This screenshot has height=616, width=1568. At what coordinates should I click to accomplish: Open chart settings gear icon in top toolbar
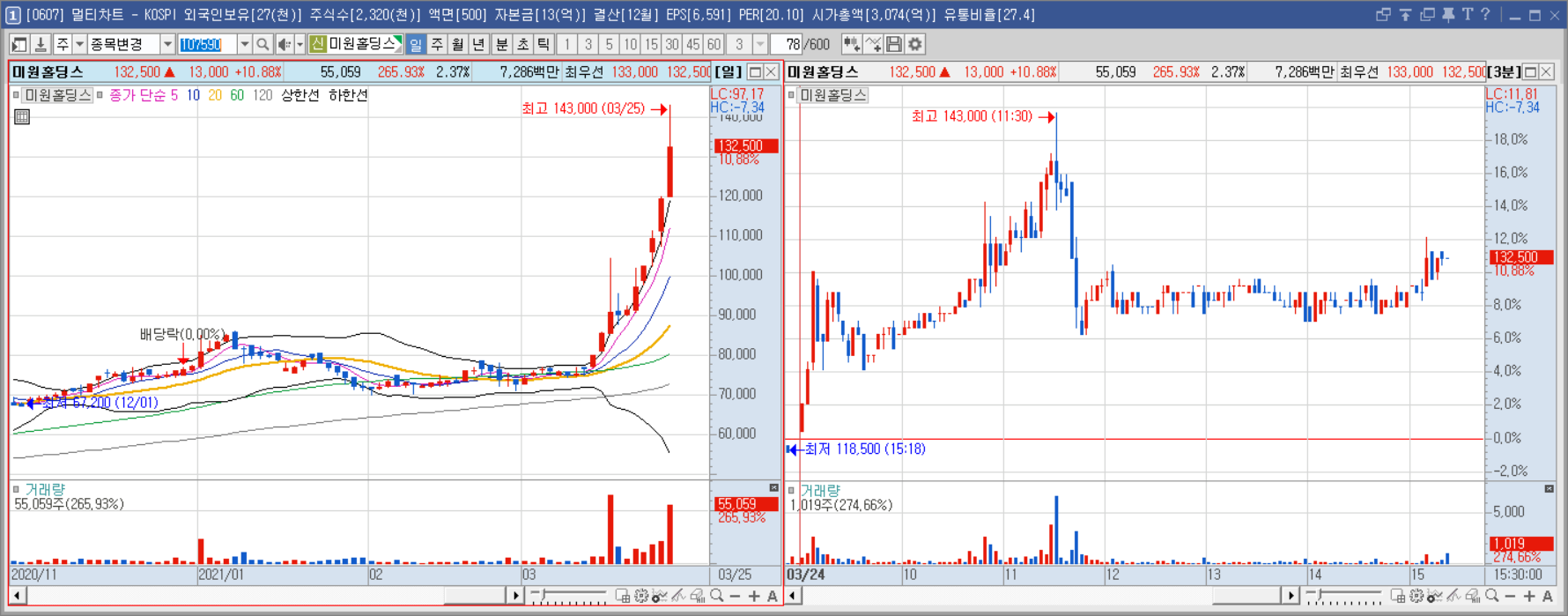(x=915, y=44)
